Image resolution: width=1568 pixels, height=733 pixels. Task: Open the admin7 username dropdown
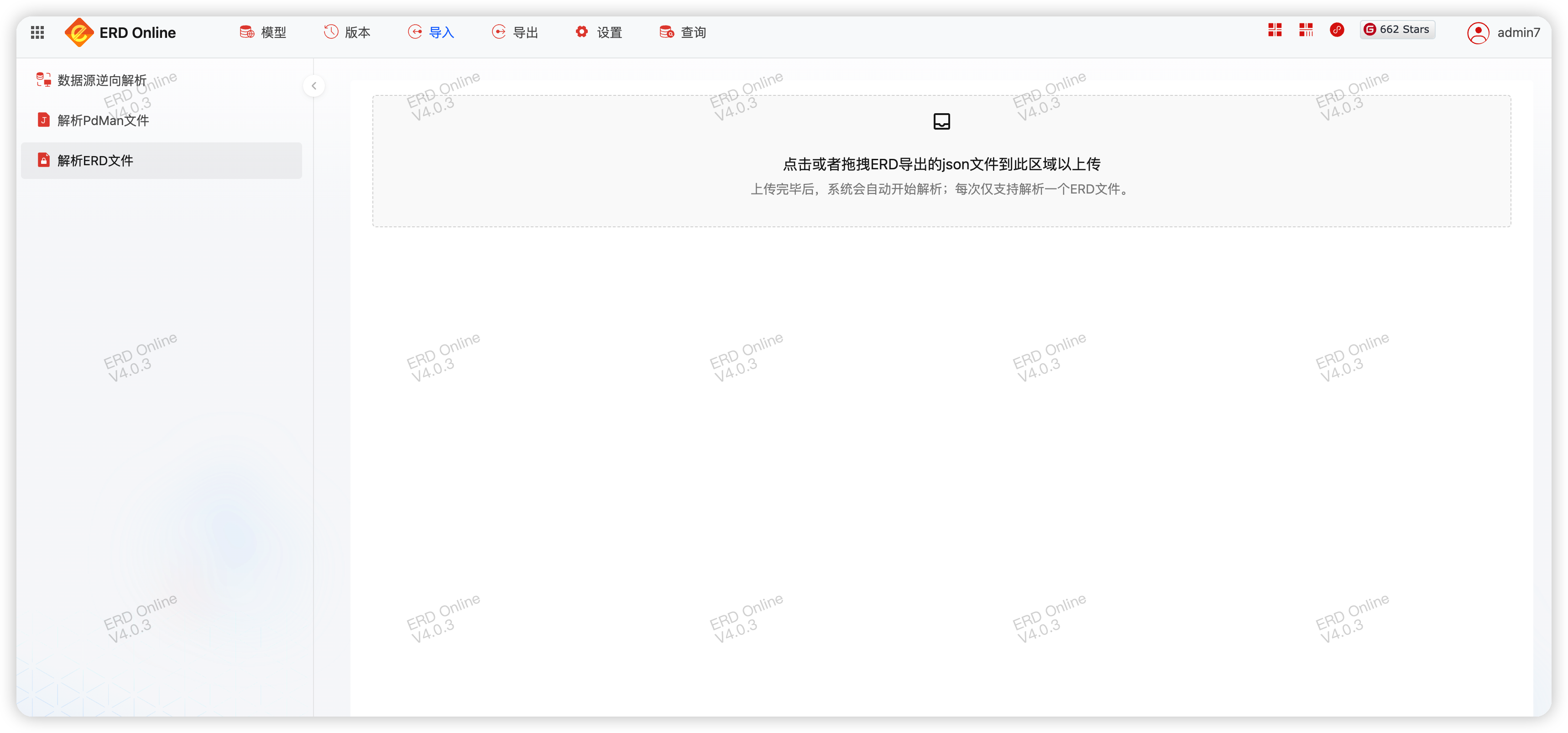point(1518,33)
